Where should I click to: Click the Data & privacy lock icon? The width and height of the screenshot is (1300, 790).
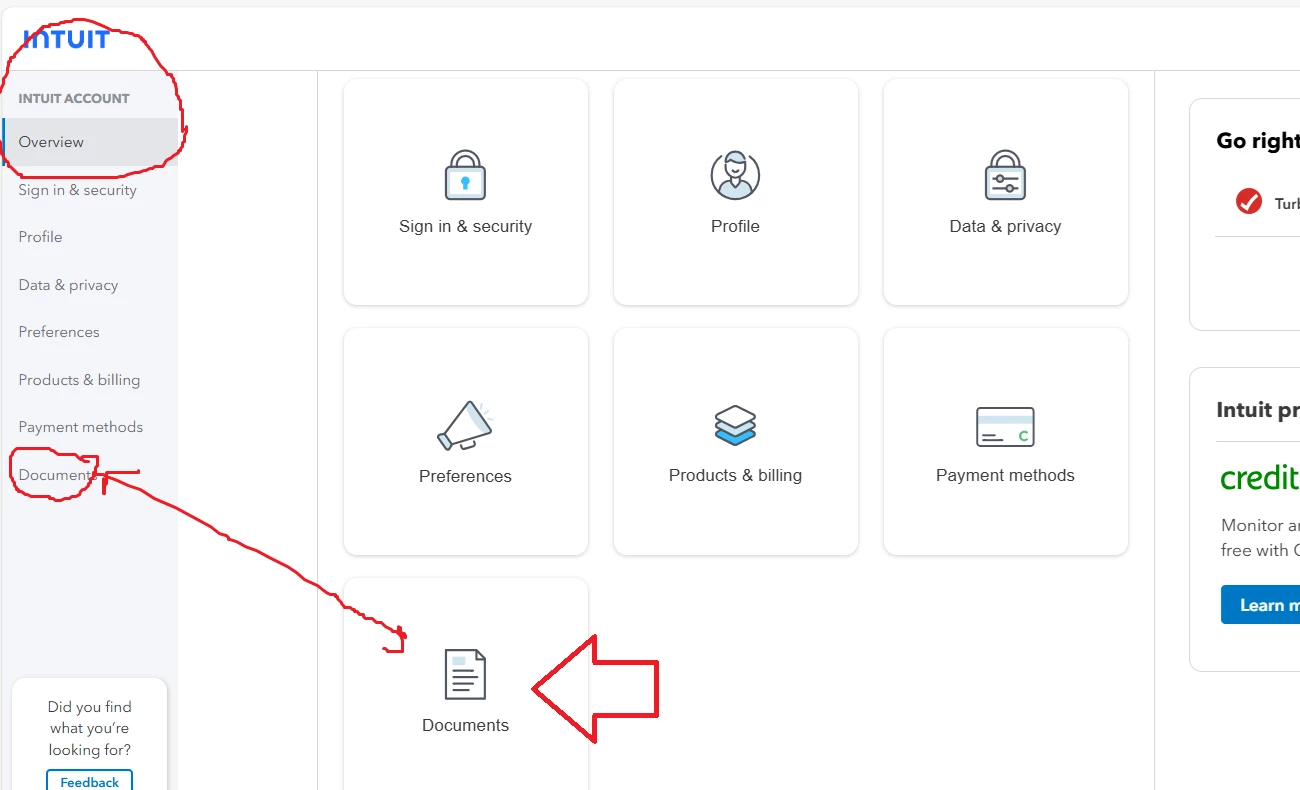tap(1005, 175)
